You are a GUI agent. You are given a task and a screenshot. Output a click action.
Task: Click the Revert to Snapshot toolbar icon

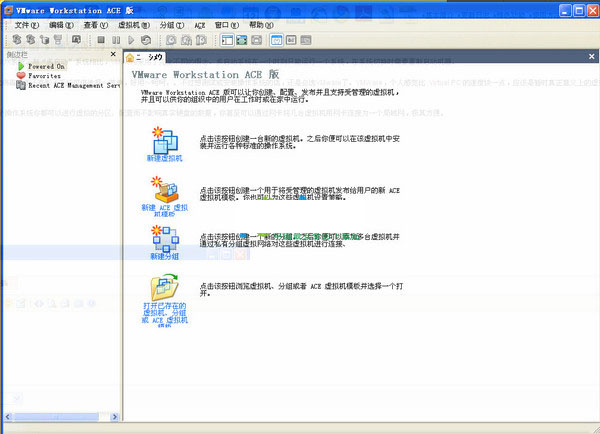click(x=186, y=40)
